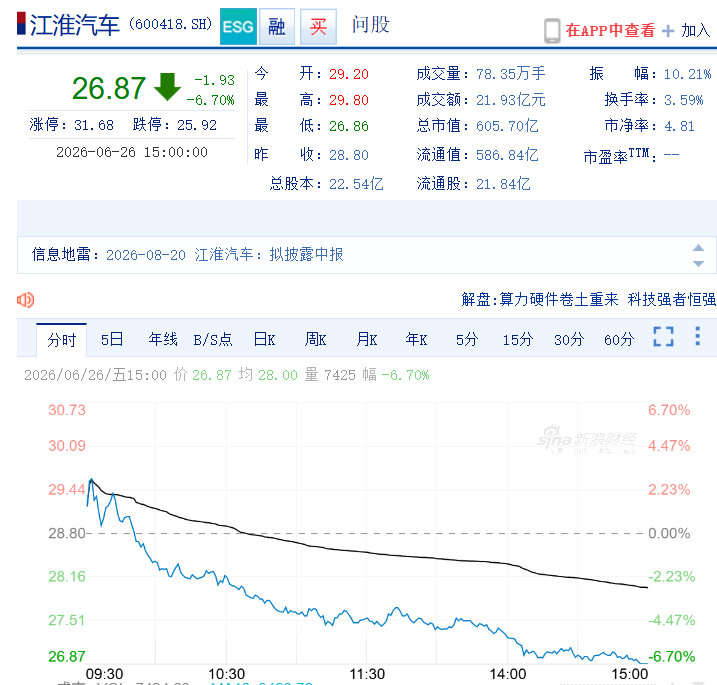
Task: Open 解盘 market commentary headline link
Action: (x=589, y=300)
